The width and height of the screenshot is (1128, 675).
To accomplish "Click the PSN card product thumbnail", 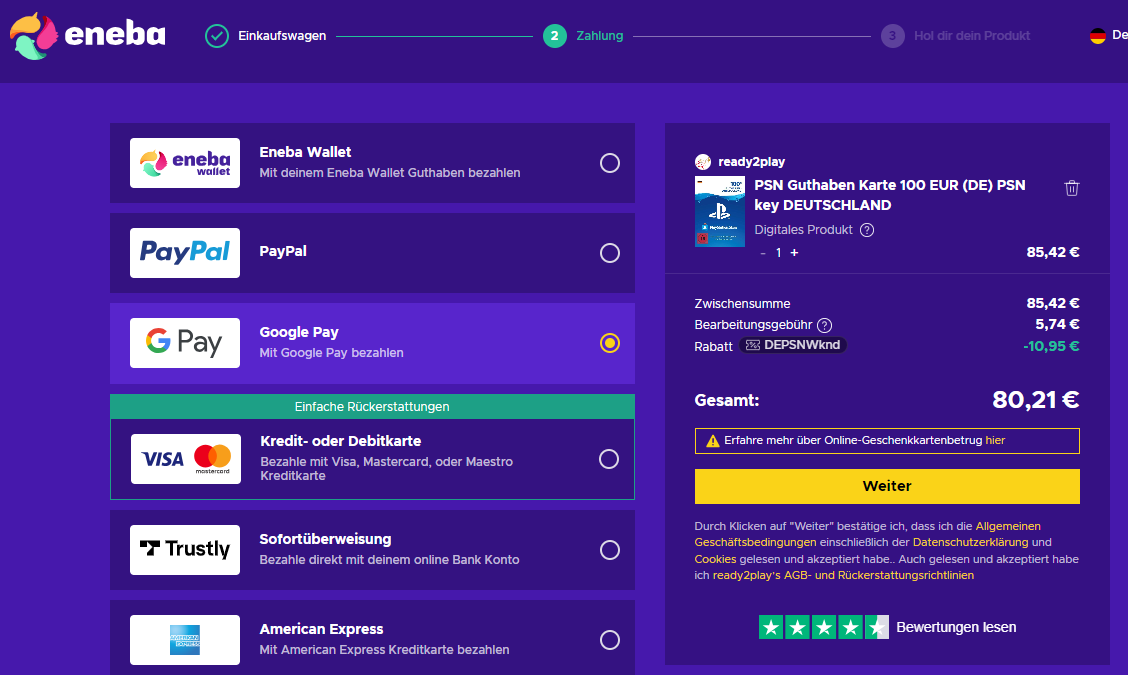I will tap(719, 212).
